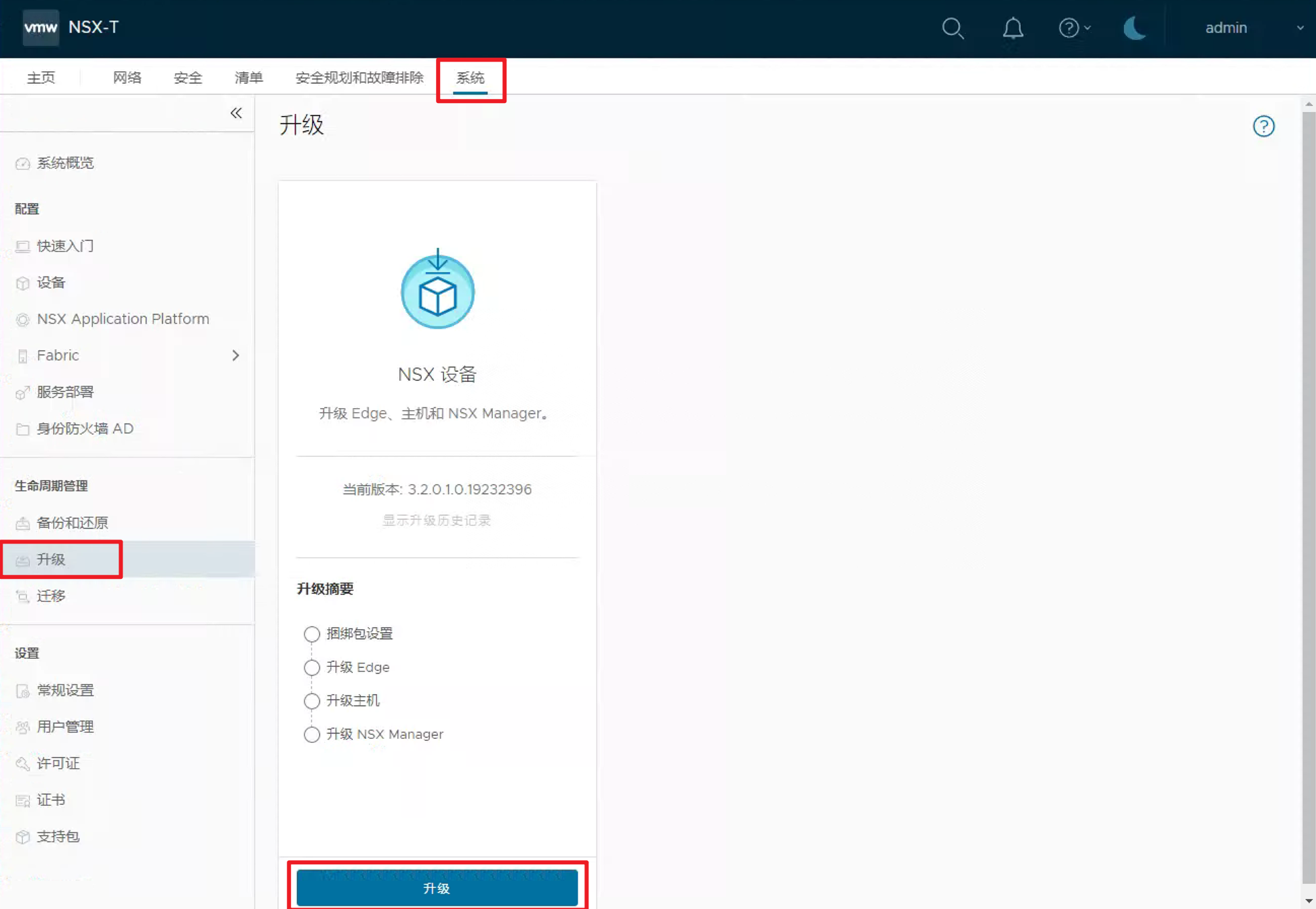Click the page help question icon
The image size is (1316, 909).
[1263, 126]
